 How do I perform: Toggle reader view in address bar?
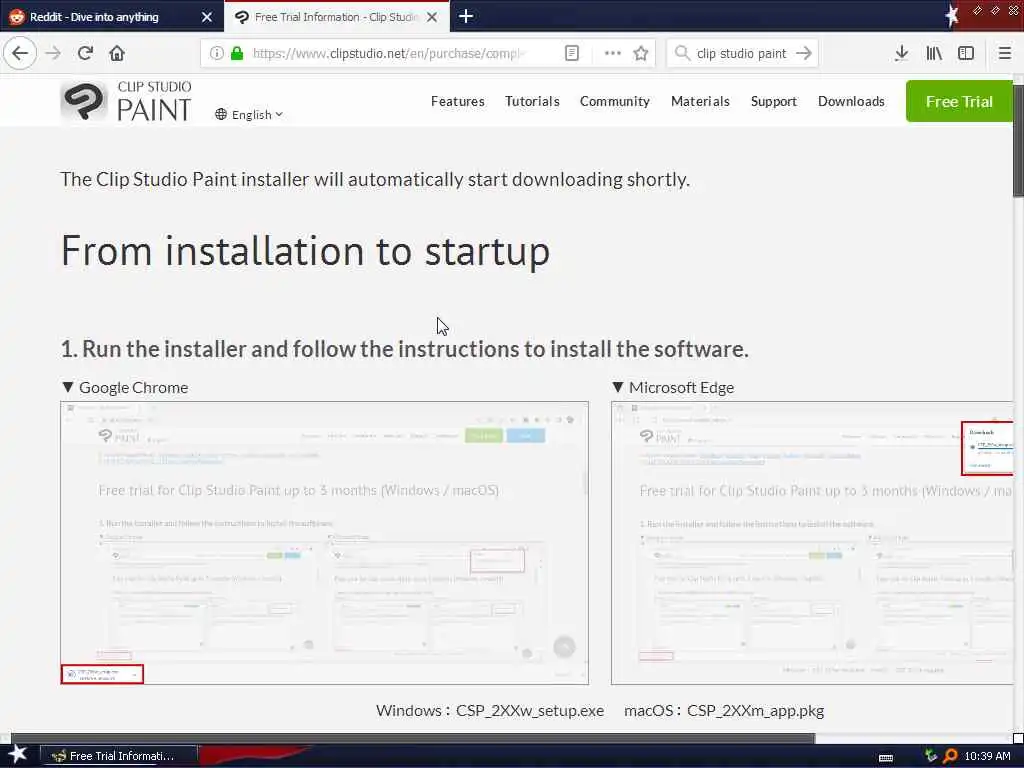pos(571,54)
